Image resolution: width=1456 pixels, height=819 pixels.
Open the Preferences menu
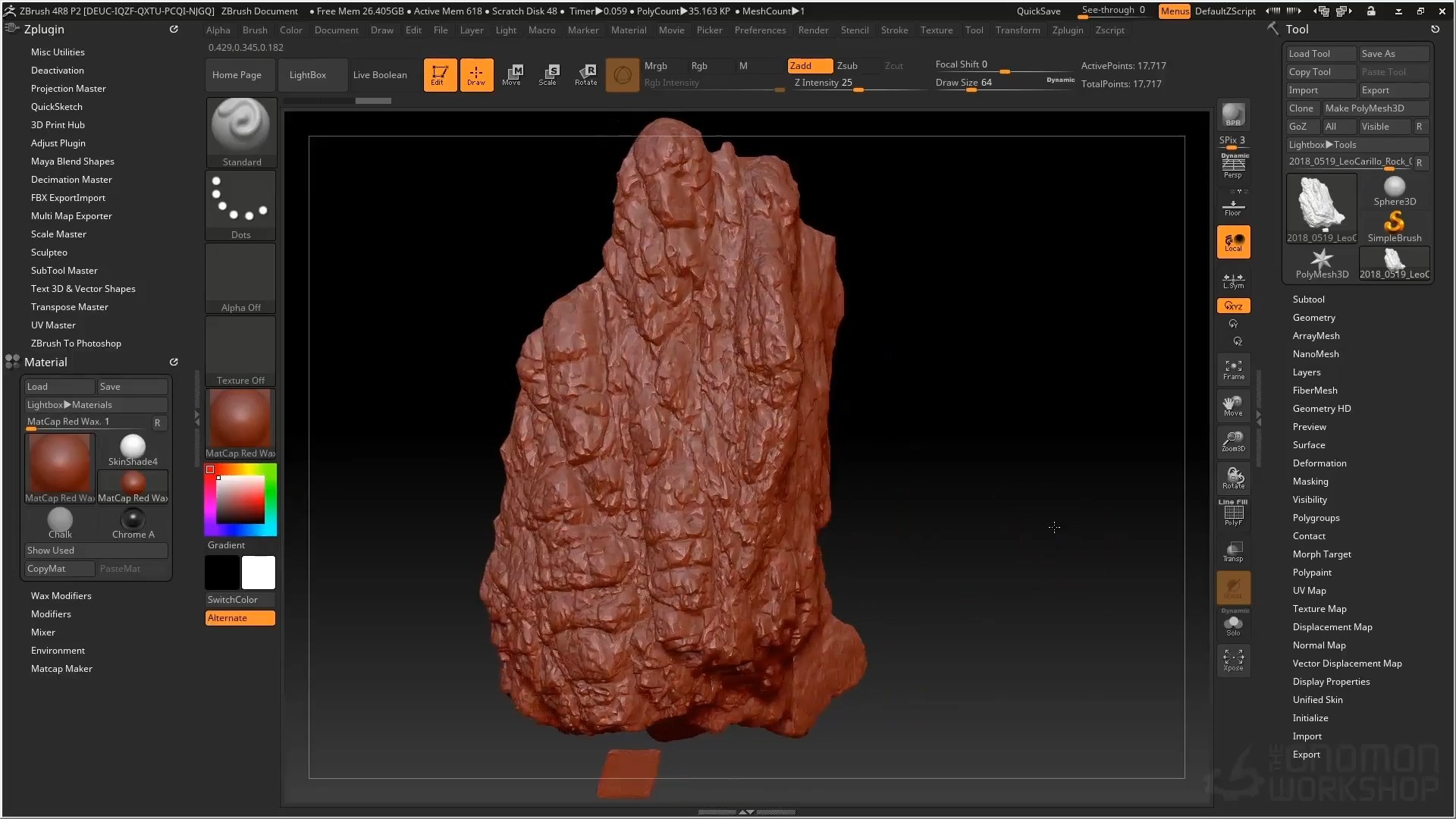pyautogui.click(x=760, y=30)
